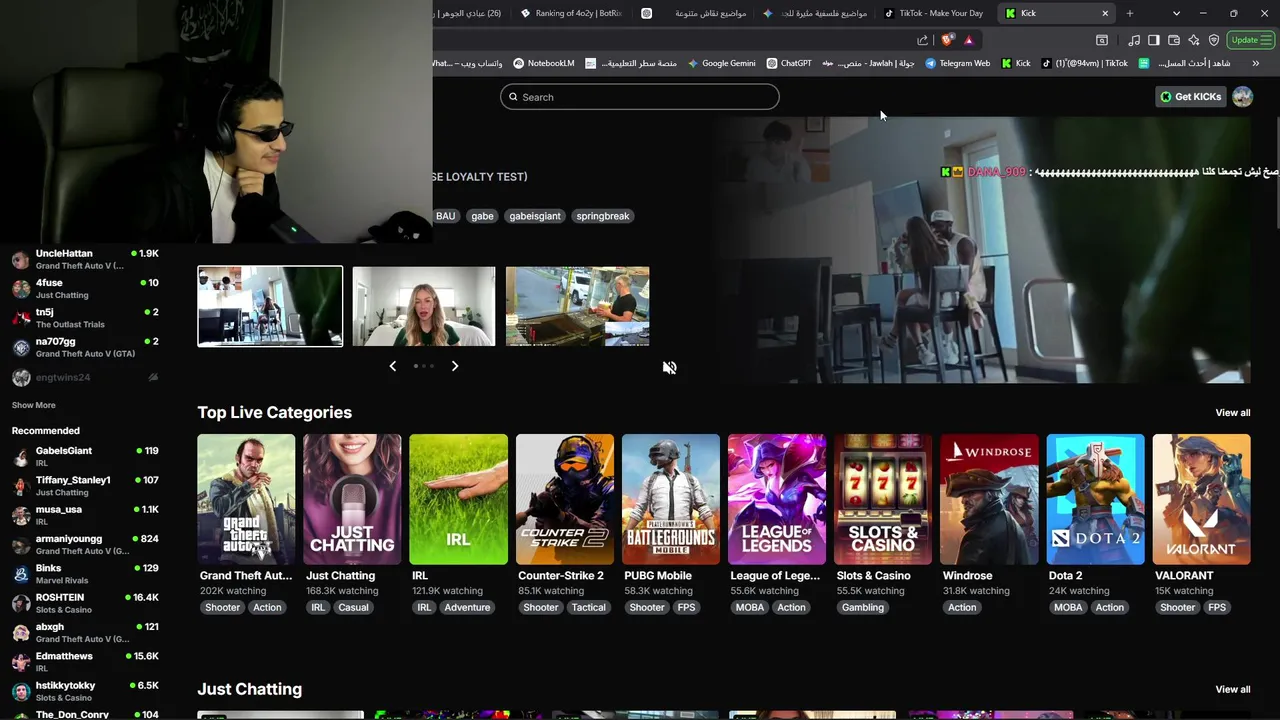Click the browser Update button
Viewport: 1280px width, 720px height.
1251,40
